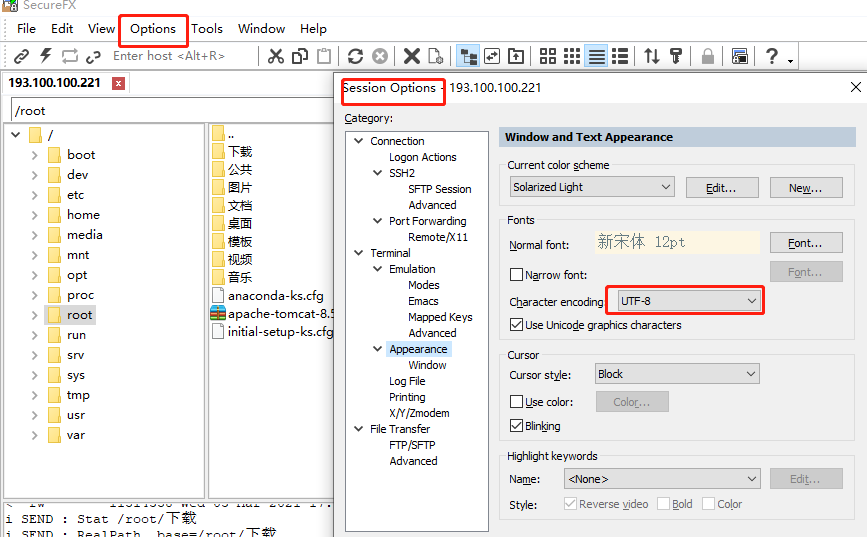This screenshot has height=537, width=867.
Task: Click the transfer up-down arrows icon
Action: tap(652, 56)
